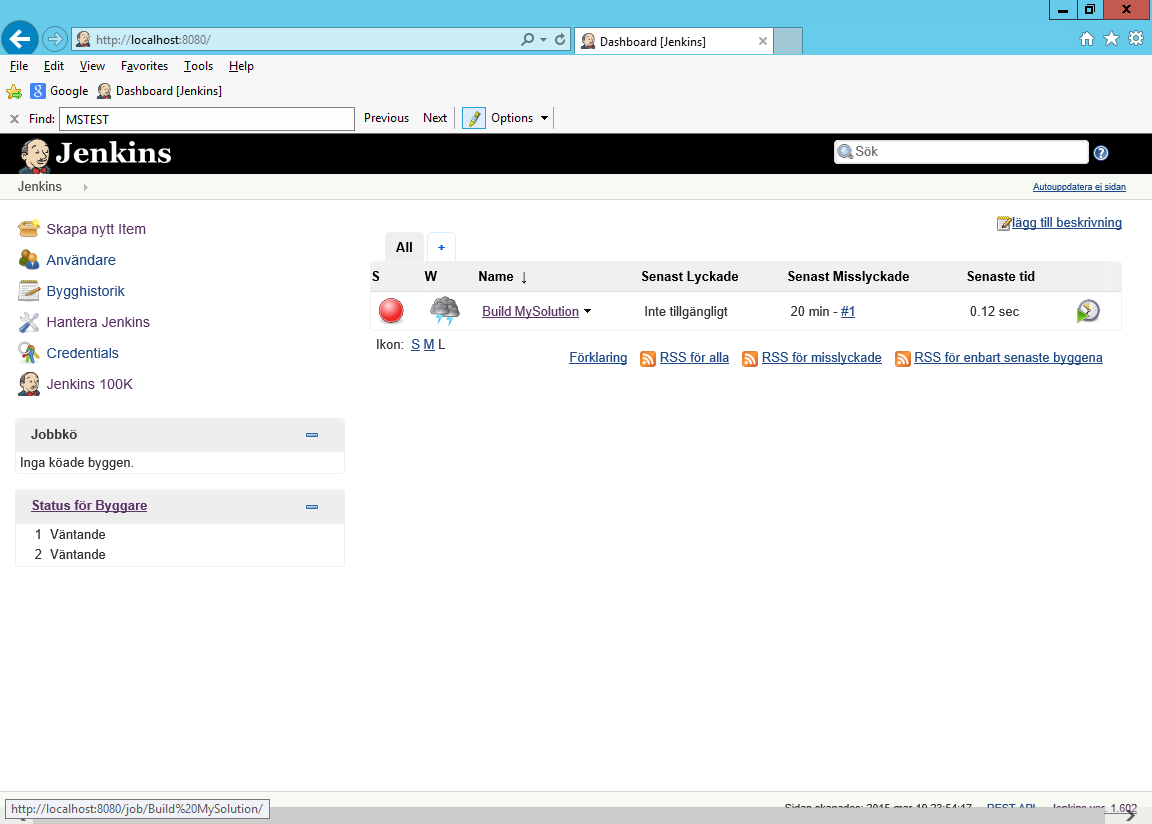This screenshot has width=1152, height=824.
Task: Click the browser Back arrow button
Action: 20,38
